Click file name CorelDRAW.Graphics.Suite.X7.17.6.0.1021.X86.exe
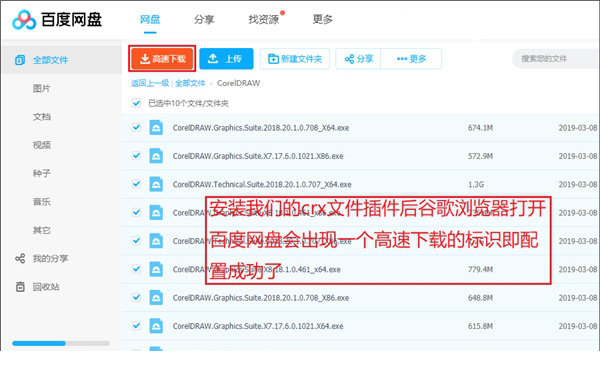The width and height of the screenshot is (600, 365). tap(258, 156)
